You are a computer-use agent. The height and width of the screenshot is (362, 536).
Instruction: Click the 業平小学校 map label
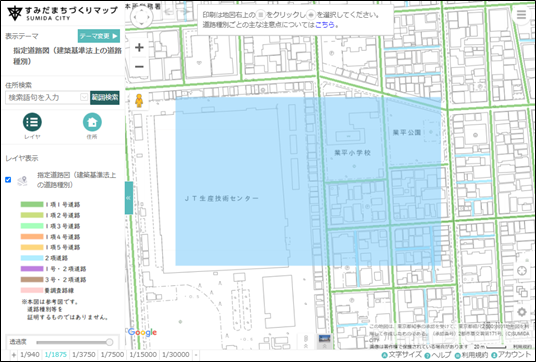(352, 153)
